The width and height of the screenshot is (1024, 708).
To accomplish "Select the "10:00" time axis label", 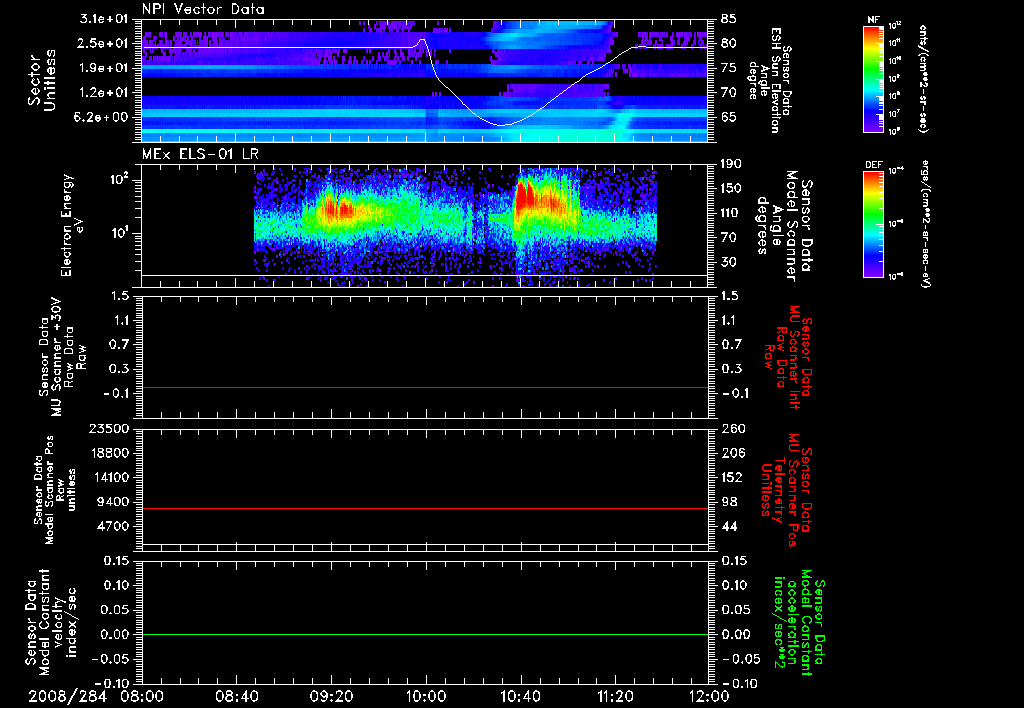I will pos(426,696).
